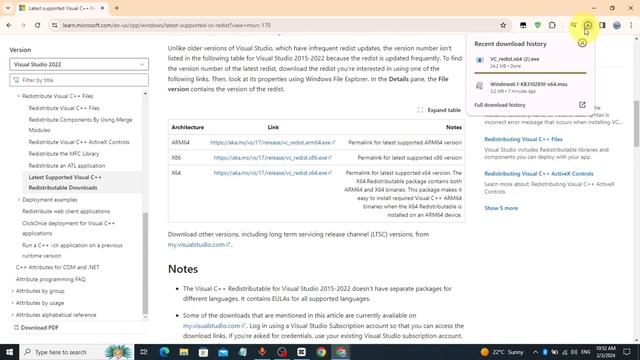Open Redistribute Components By Using Merge Modules
Image resolution: width=640 pixels, height=360 pixels.
80,125
